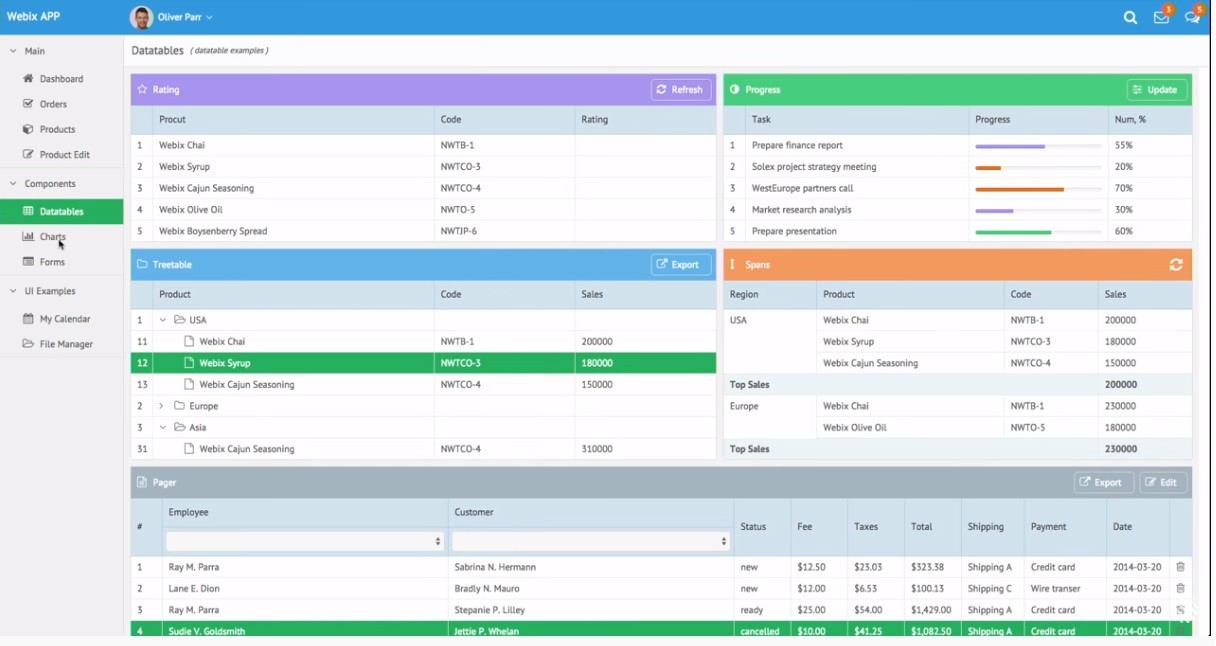
Task: Collapse the Main sidebar section
Action: point(14,51)
